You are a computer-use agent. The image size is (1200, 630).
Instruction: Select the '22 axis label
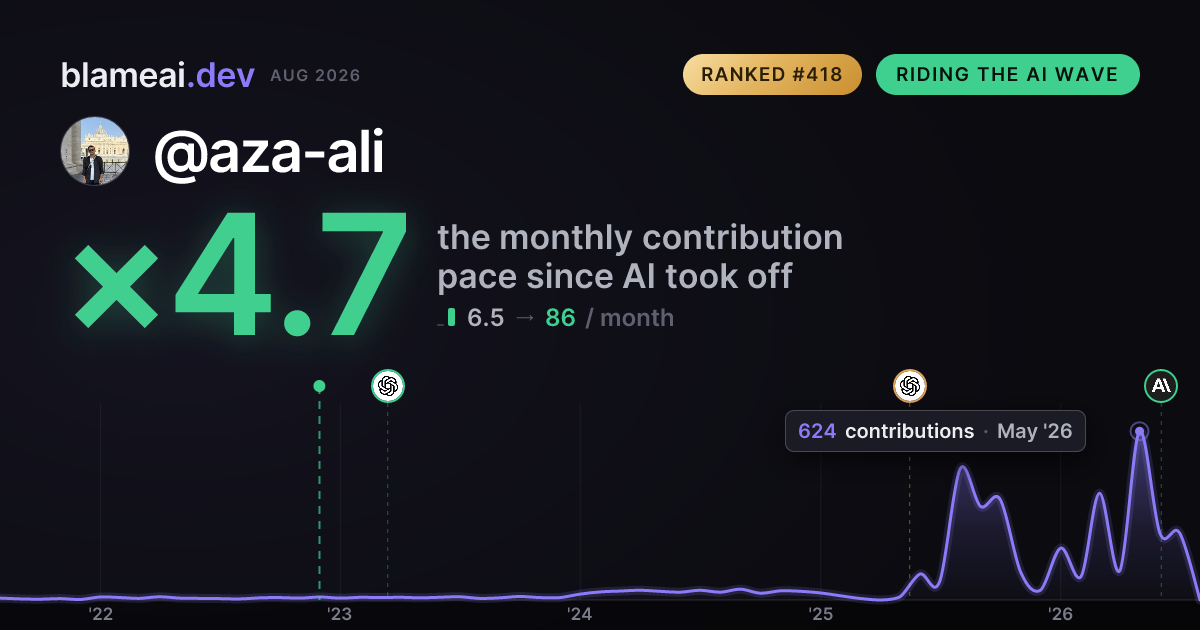(100, 614)
